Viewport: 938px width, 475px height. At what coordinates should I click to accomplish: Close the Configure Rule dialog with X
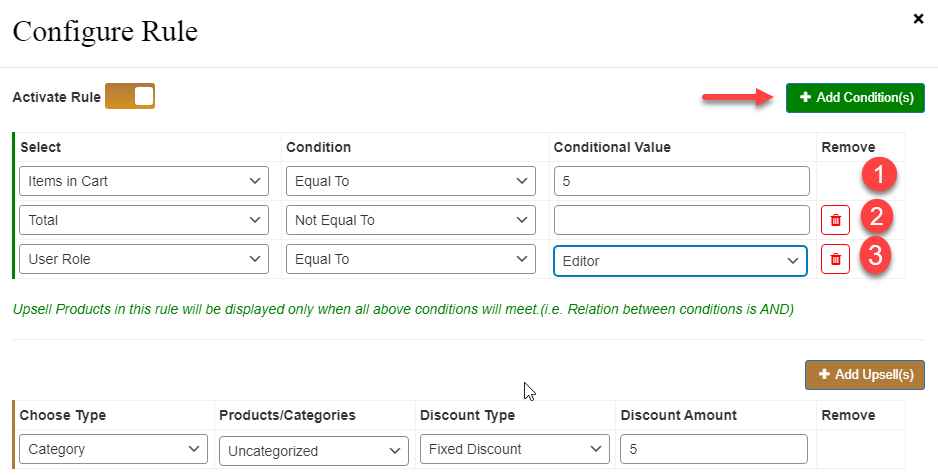(918, 19)
